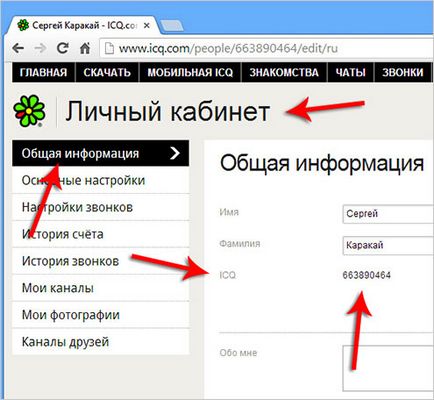Image resolution: width=434 pixels, height=400 pixels.
Task: Open ЗНАКОМСТВА menu item
Action: pyautogui.click(x=284, y=72)
